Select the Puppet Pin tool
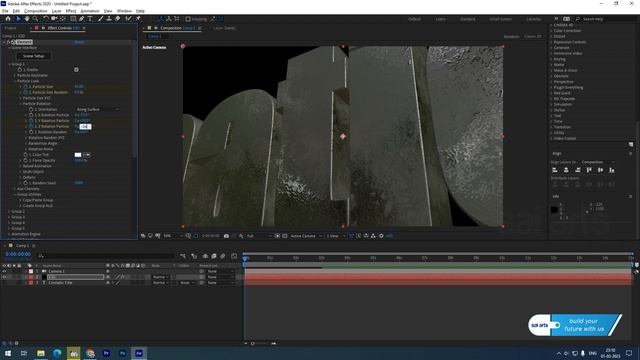Screen dimensions: 640x360 pos(138,19)
